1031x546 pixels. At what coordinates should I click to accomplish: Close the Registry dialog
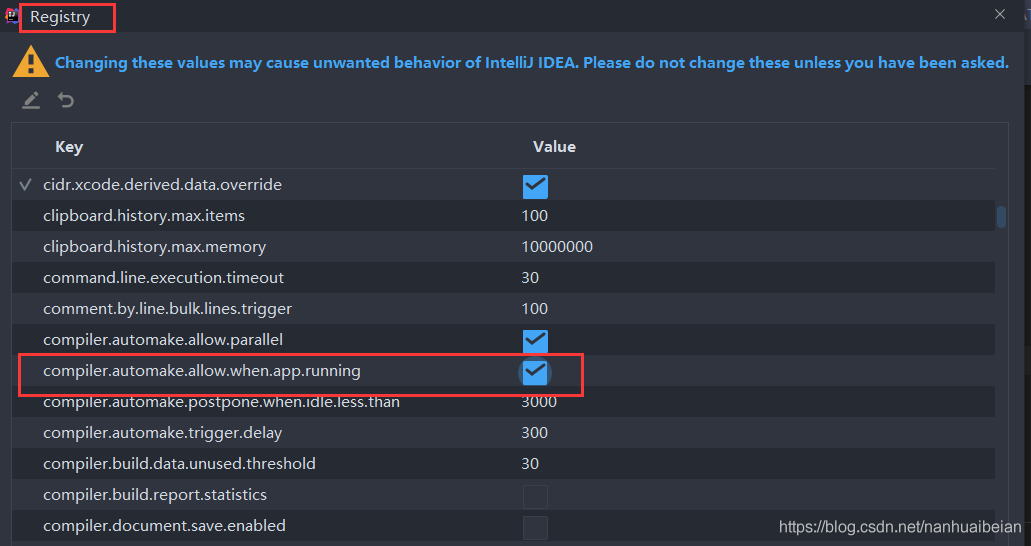pos(1000,15)
